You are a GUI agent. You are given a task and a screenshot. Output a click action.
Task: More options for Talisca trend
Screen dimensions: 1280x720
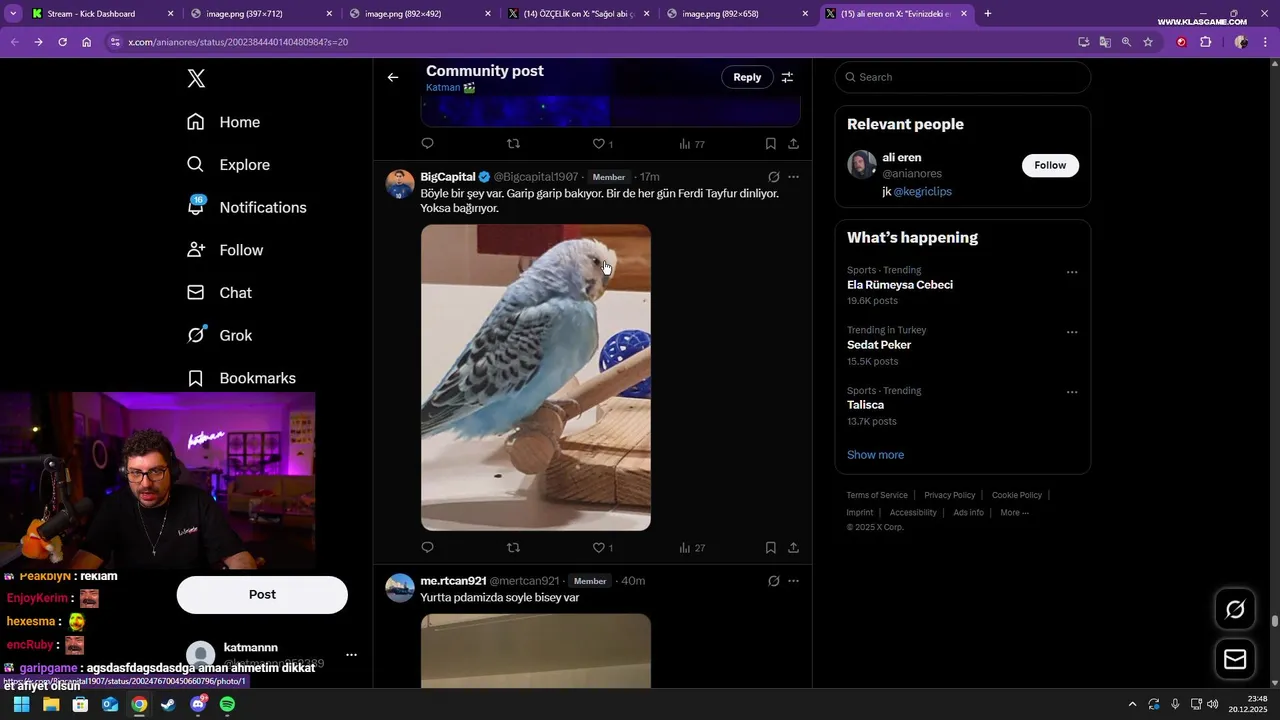(1072, 392)
